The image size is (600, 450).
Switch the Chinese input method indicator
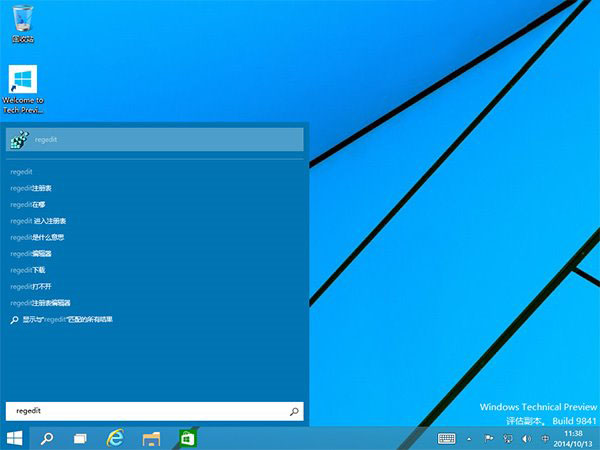pyautogui.click(x=544, y=438)
